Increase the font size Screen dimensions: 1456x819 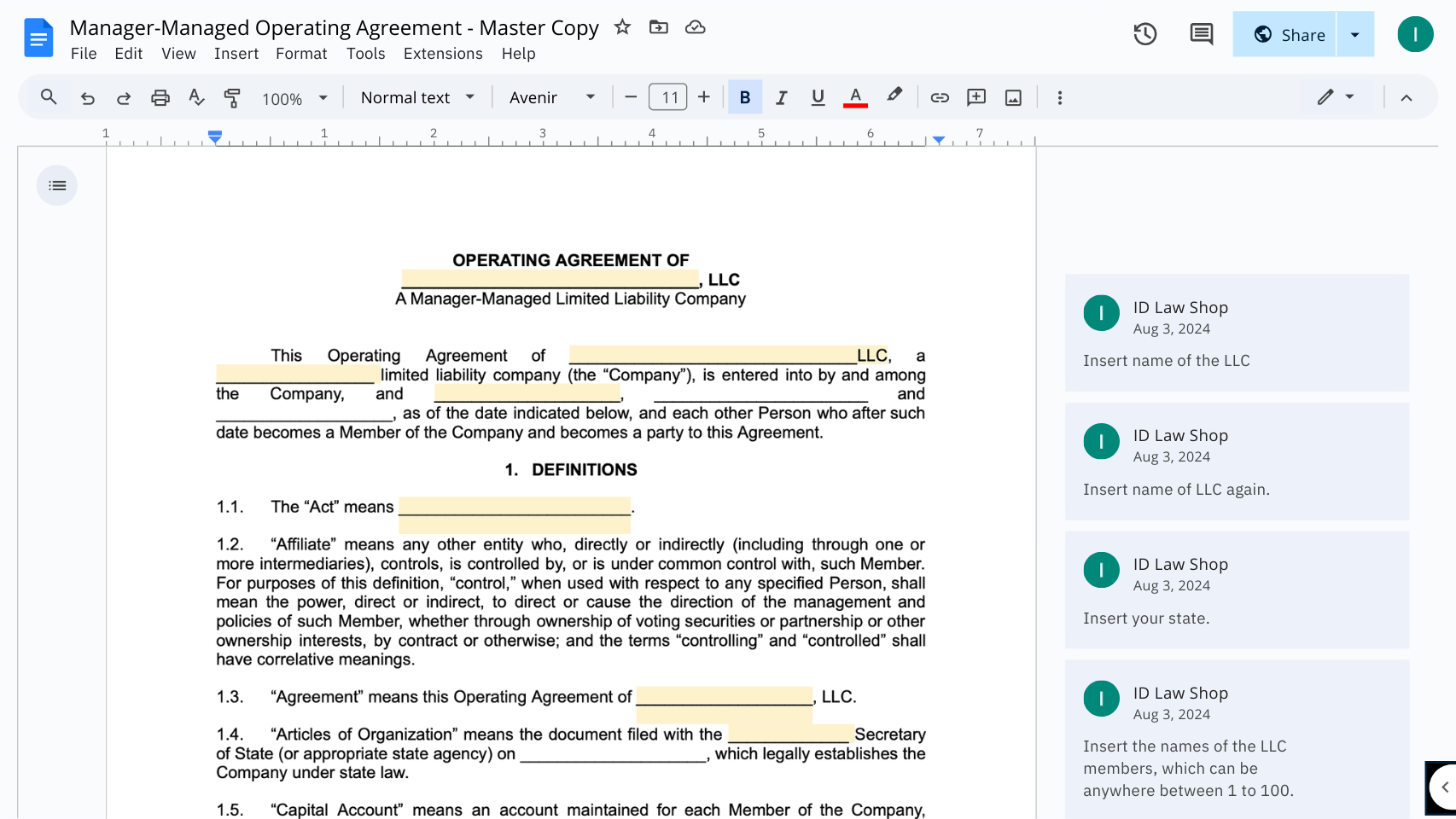(704, 97)
